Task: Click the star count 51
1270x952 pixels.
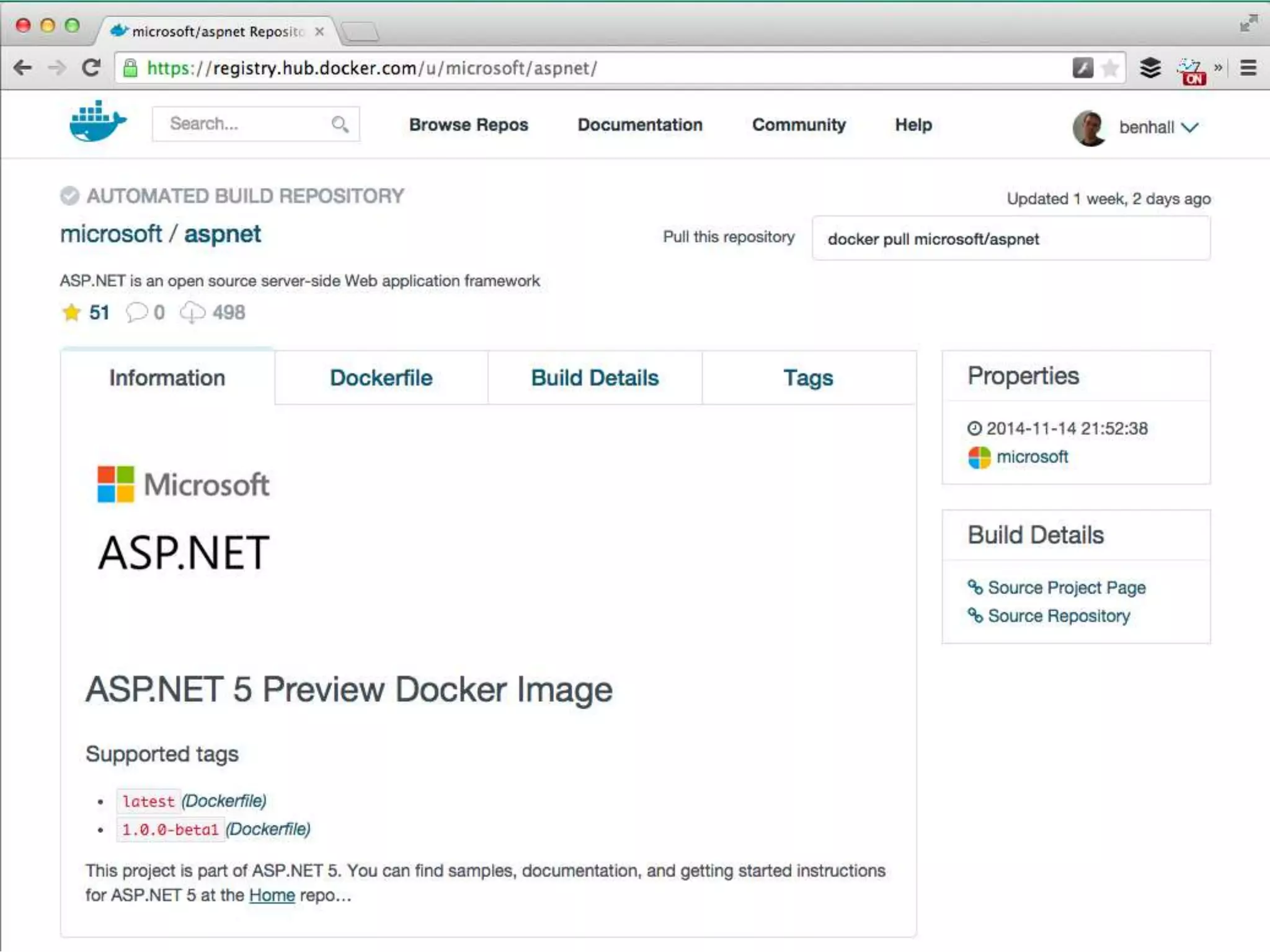Action: (99, 312)
